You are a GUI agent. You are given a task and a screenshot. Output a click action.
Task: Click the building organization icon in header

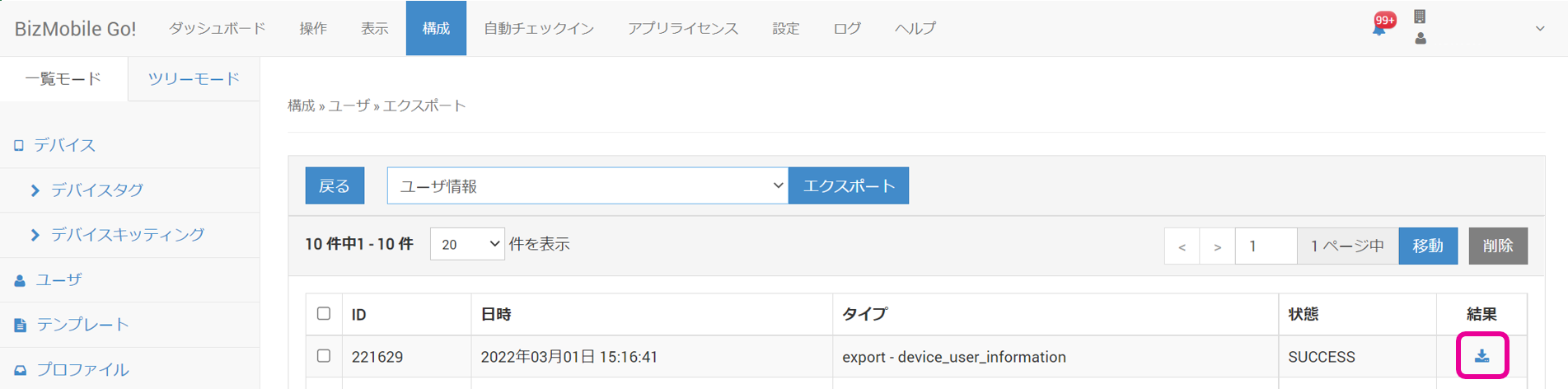pyautogui.click(x=1420, y=16)
